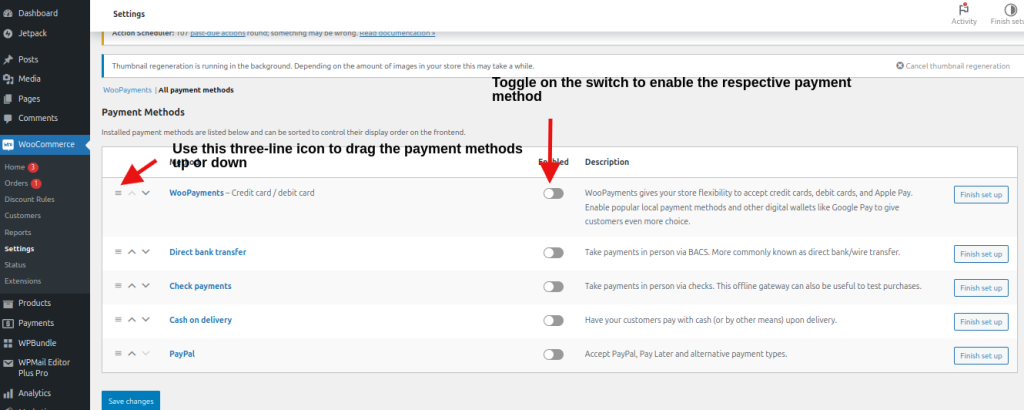Click the Pages icon in the sidebar
The height and width of the screenshot is (410, 1024).
[8, 99]
